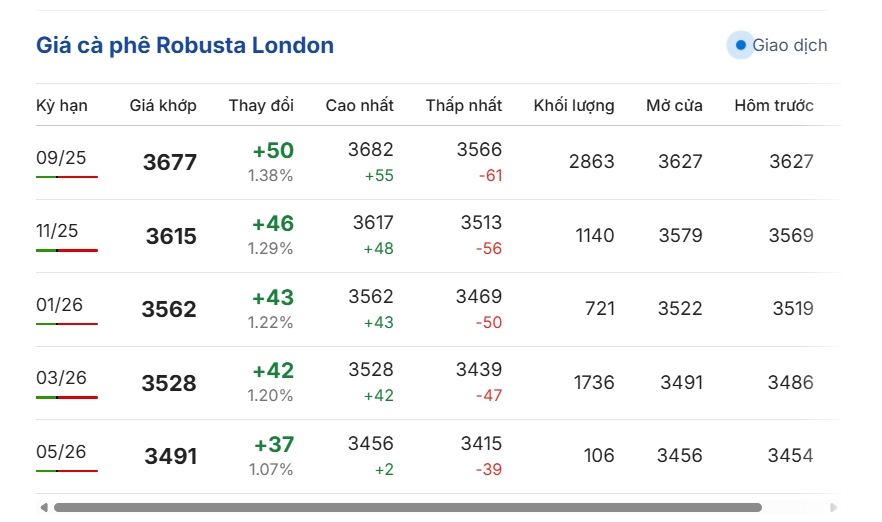
Task: Open the 05/26 contract term
Action: click(61, 452)
